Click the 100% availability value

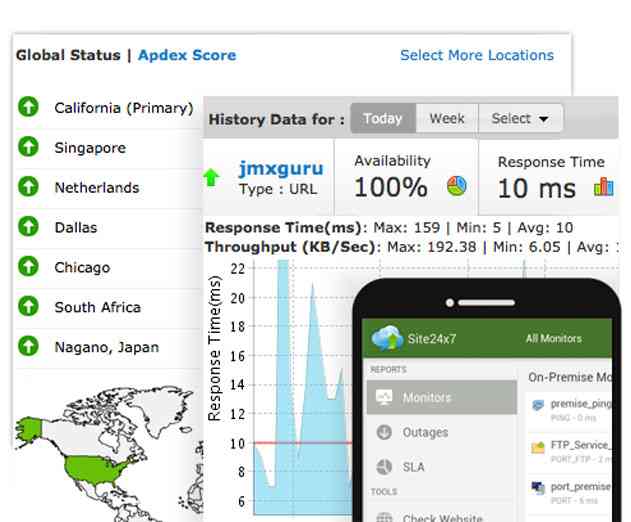(390, 188)
